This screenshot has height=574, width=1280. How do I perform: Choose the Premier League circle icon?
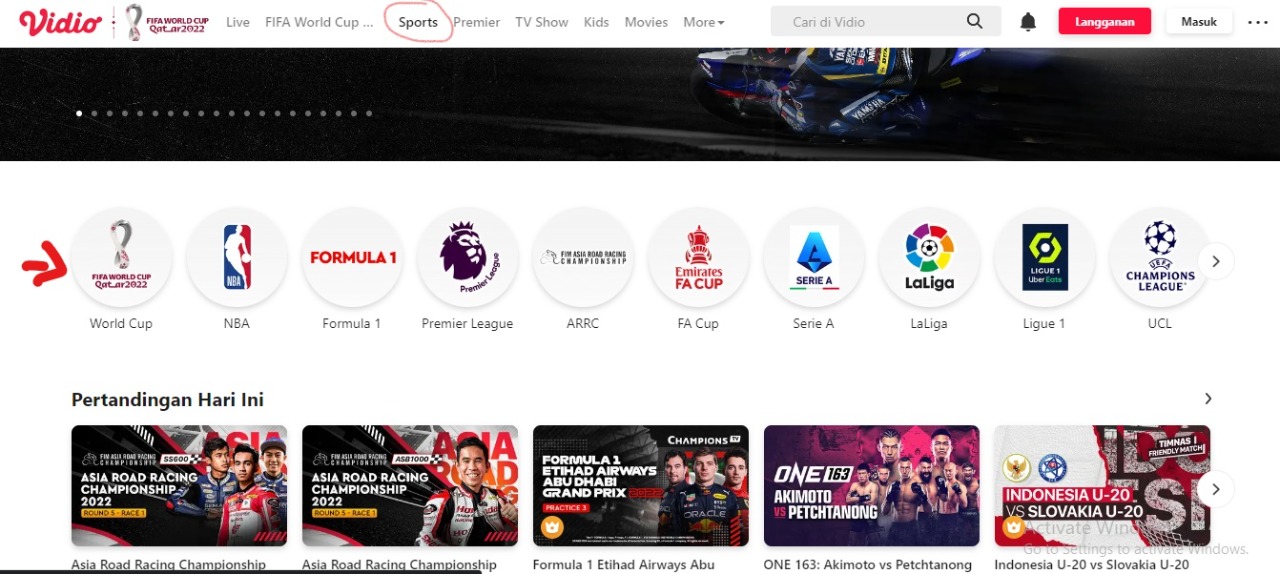coord(467,257)
